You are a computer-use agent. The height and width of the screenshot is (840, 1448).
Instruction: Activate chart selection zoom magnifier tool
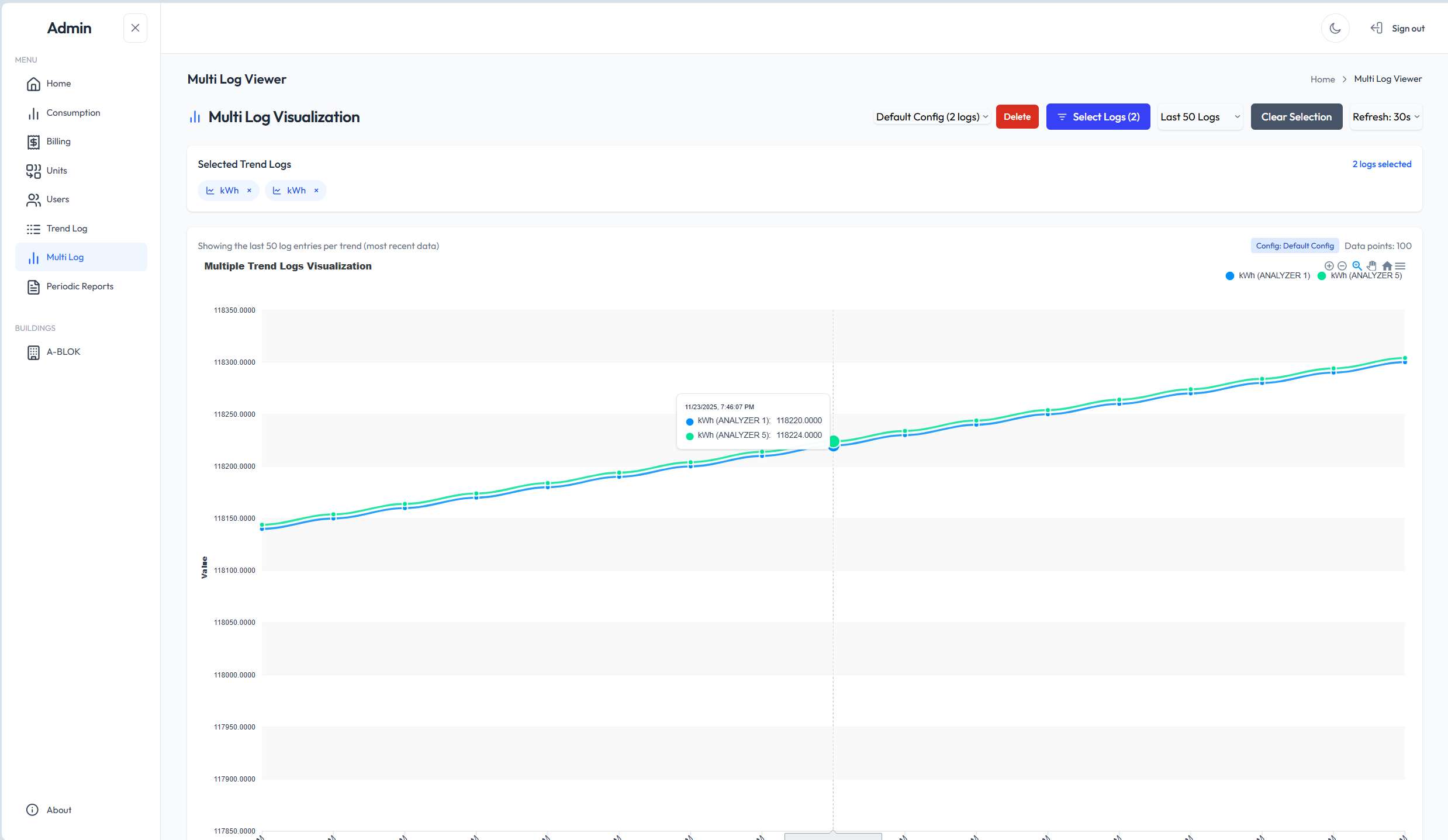(x=1357, y=266)
